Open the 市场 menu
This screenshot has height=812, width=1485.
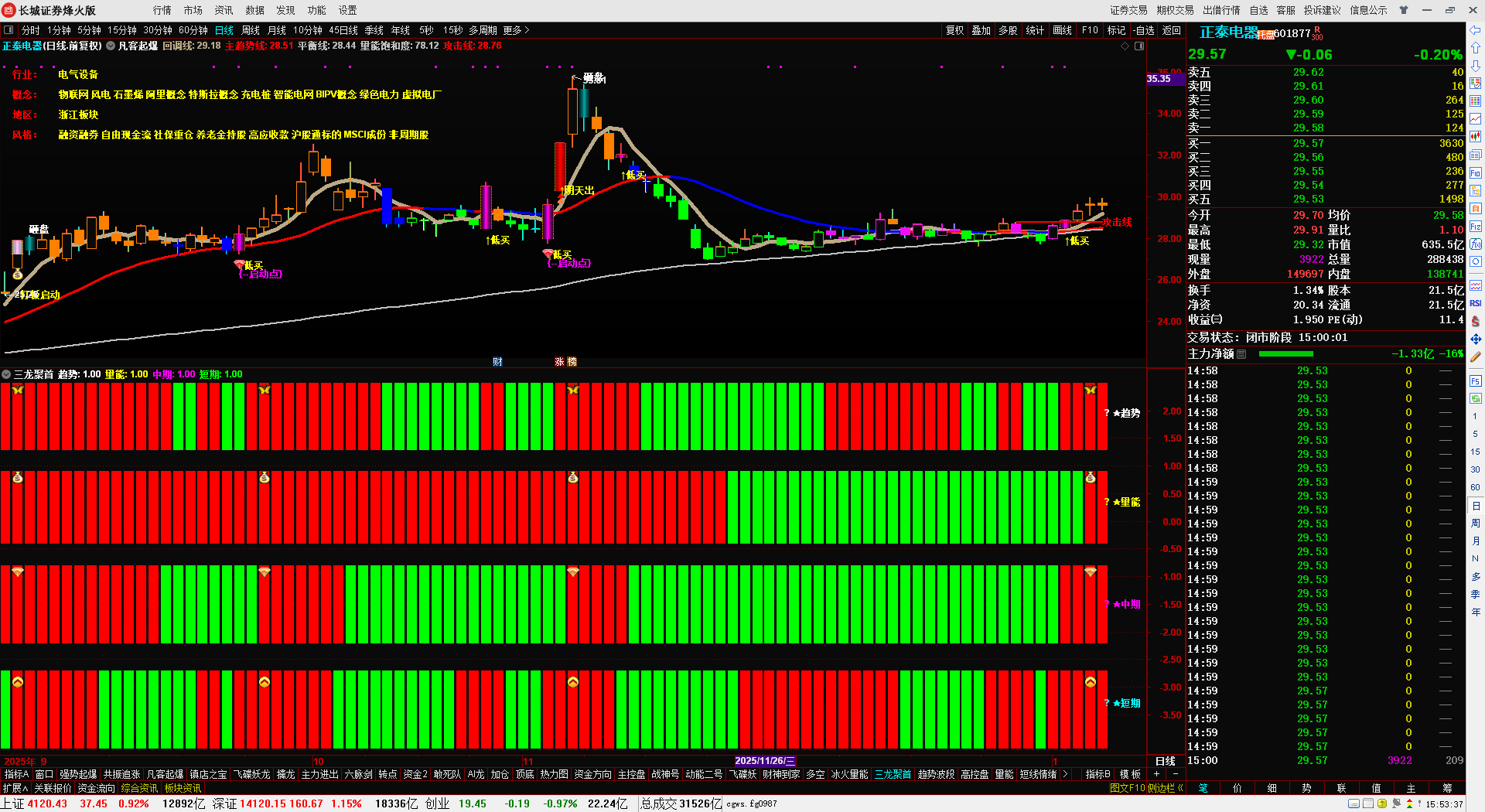point(193,10)
